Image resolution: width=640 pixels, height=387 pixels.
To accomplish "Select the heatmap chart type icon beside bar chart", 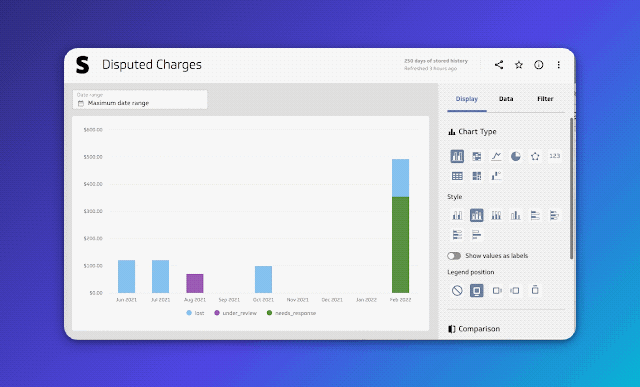I will tap(477, 156).
